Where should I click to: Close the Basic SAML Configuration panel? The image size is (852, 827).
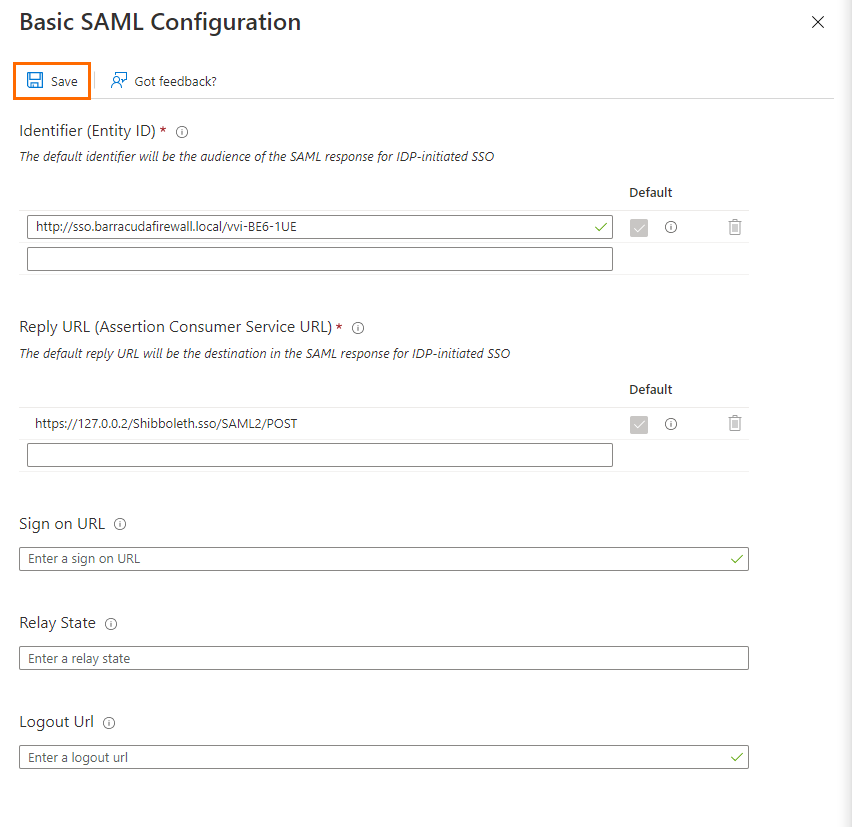(x=818, y=21)
